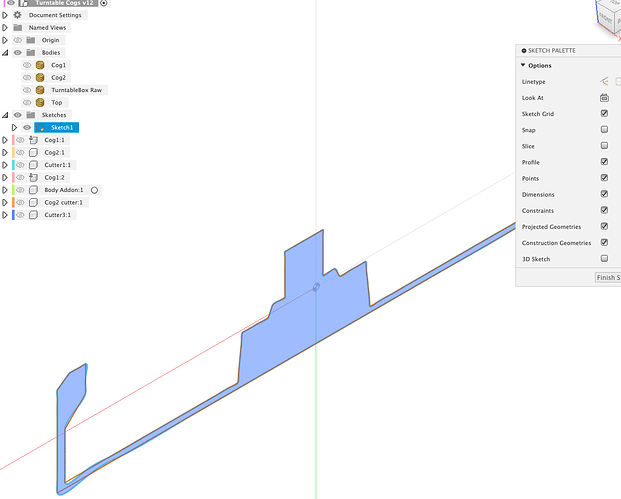
Task: Click the Look At icon in Sketch Palette
Action: (x=604, y=98)
